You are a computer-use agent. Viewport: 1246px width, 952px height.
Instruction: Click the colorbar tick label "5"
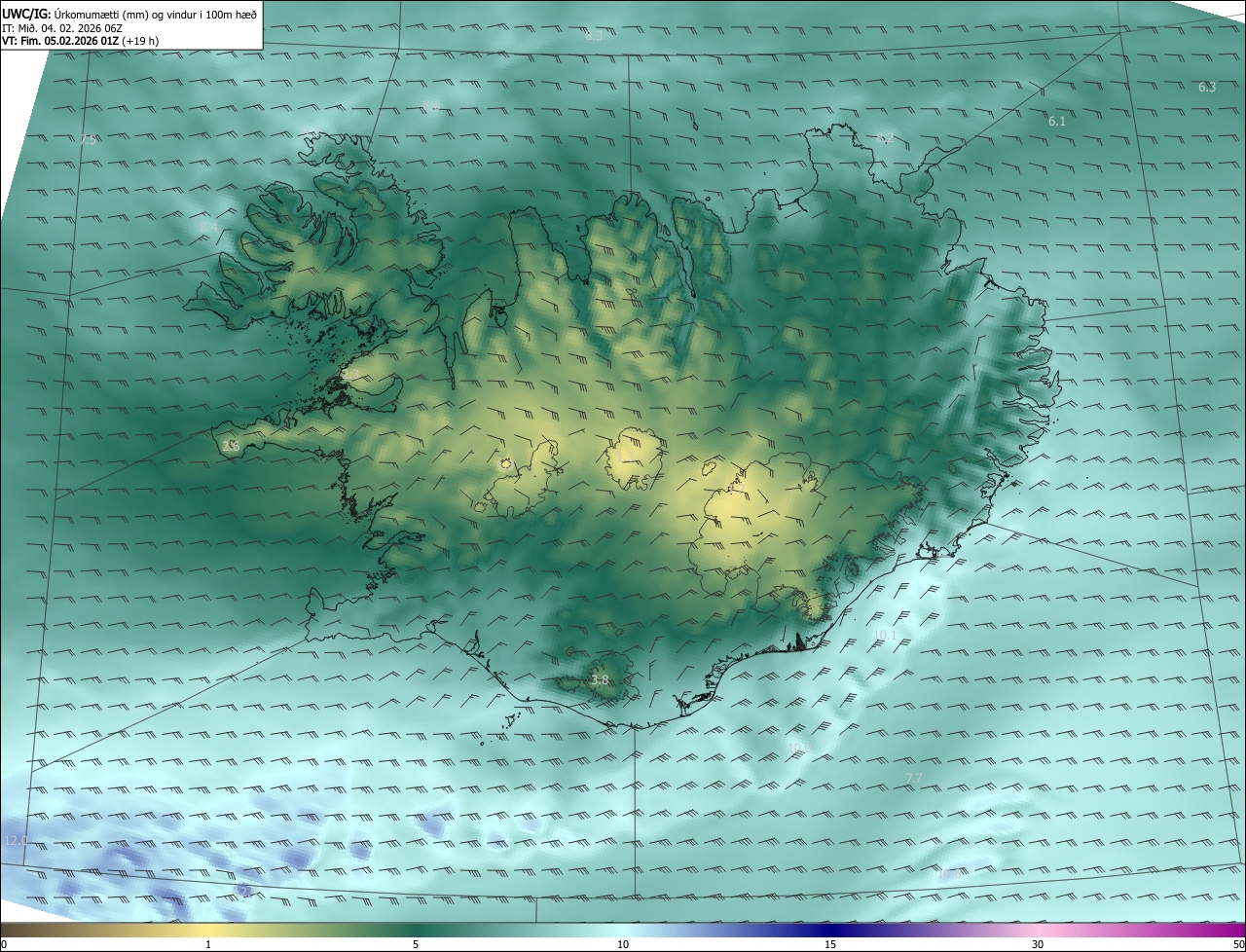(x=416, y=945)
